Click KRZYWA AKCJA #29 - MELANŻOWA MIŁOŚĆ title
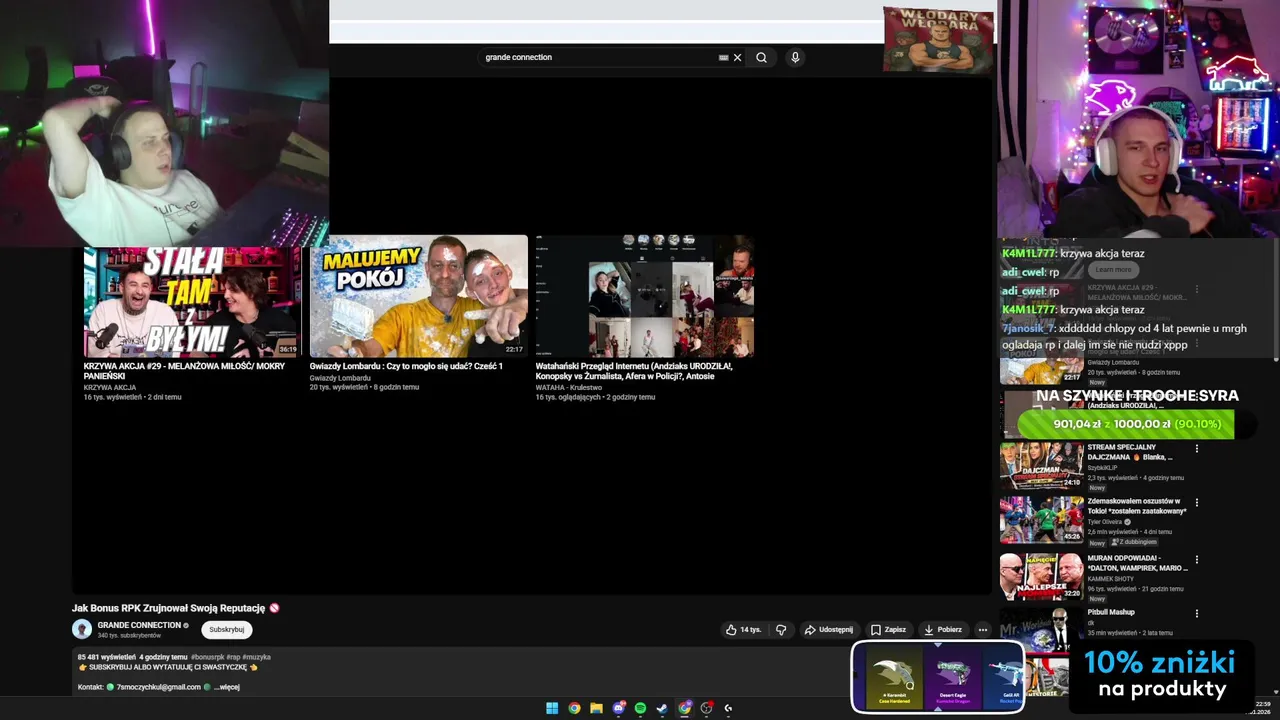This screenshot has width=1280, height=720. (x=184, y=371)
